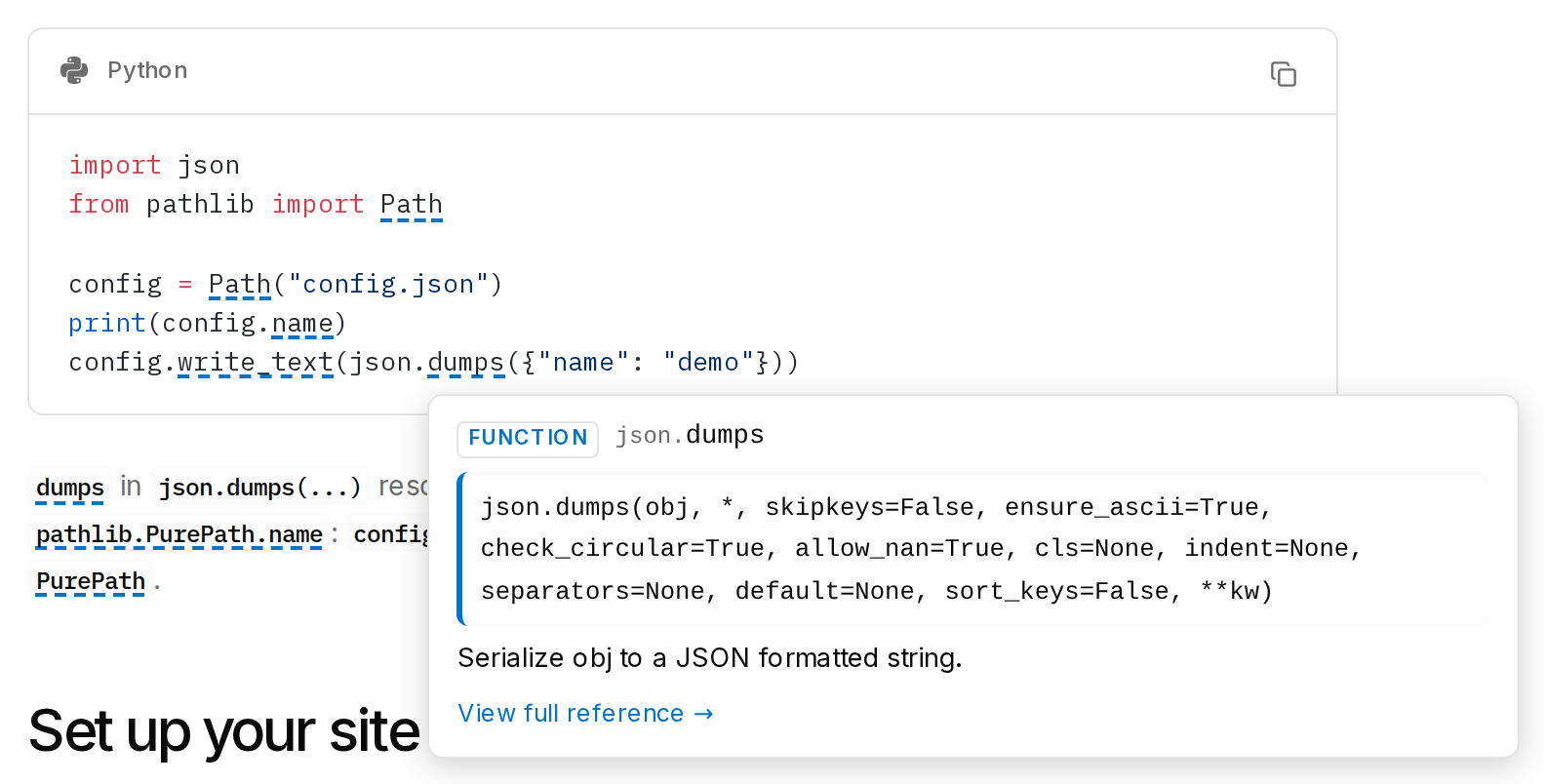Click the json.dumps tooltip title
This screenshot has height=784, width=1547.
pyautogui.click(x=690, y=435)
